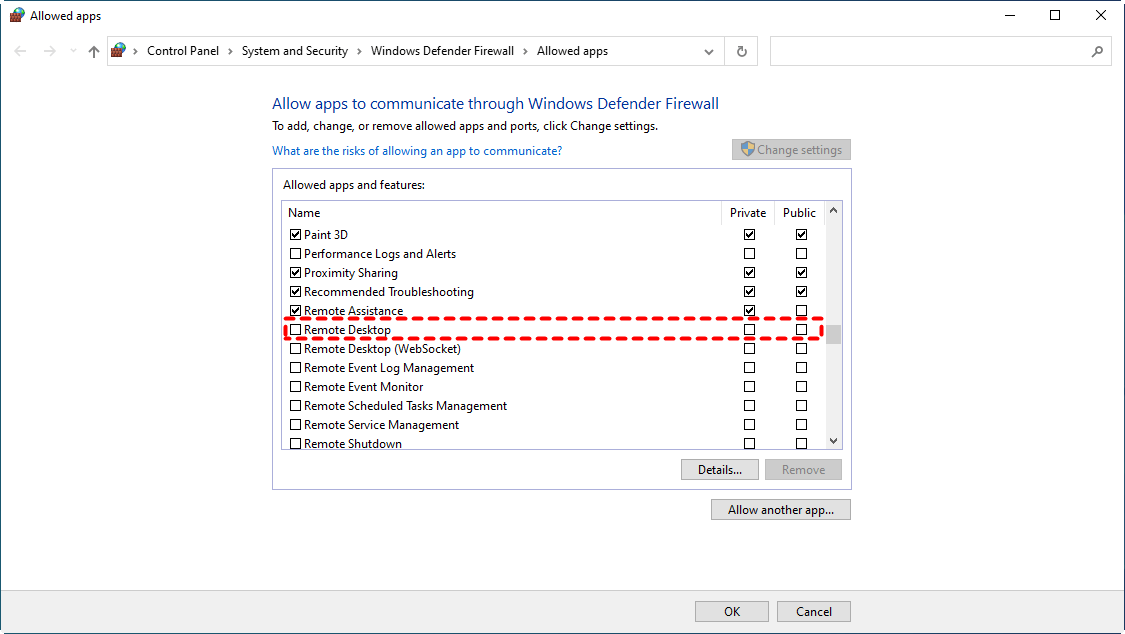This screenshot has width=1125, height=634.
Task: Uncheck the Remote Assistance name checkbox
Action: 296,311
